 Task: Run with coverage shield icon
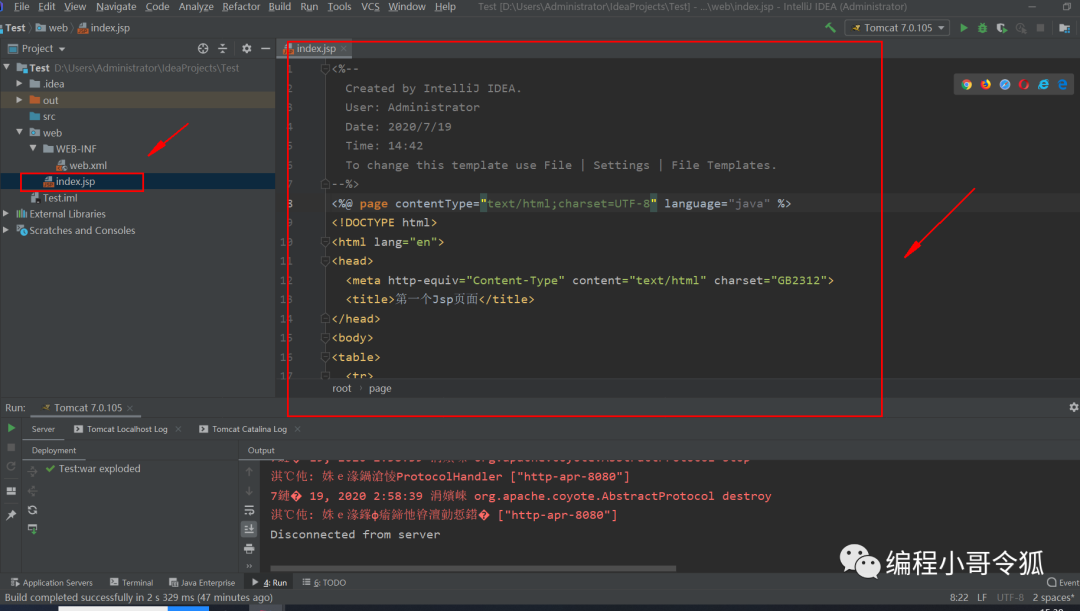point(1001,28)
